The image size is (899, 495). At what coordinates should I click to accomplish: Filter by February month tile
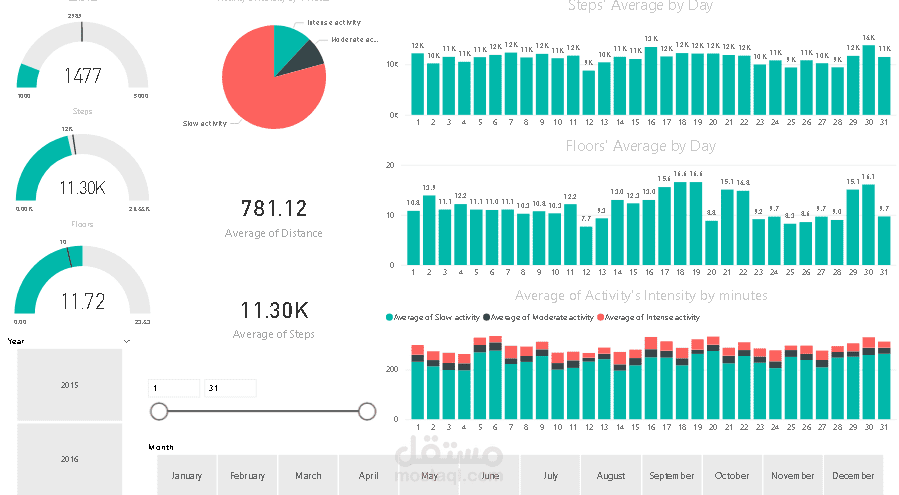pyautogui.click(x=248, y=475)
